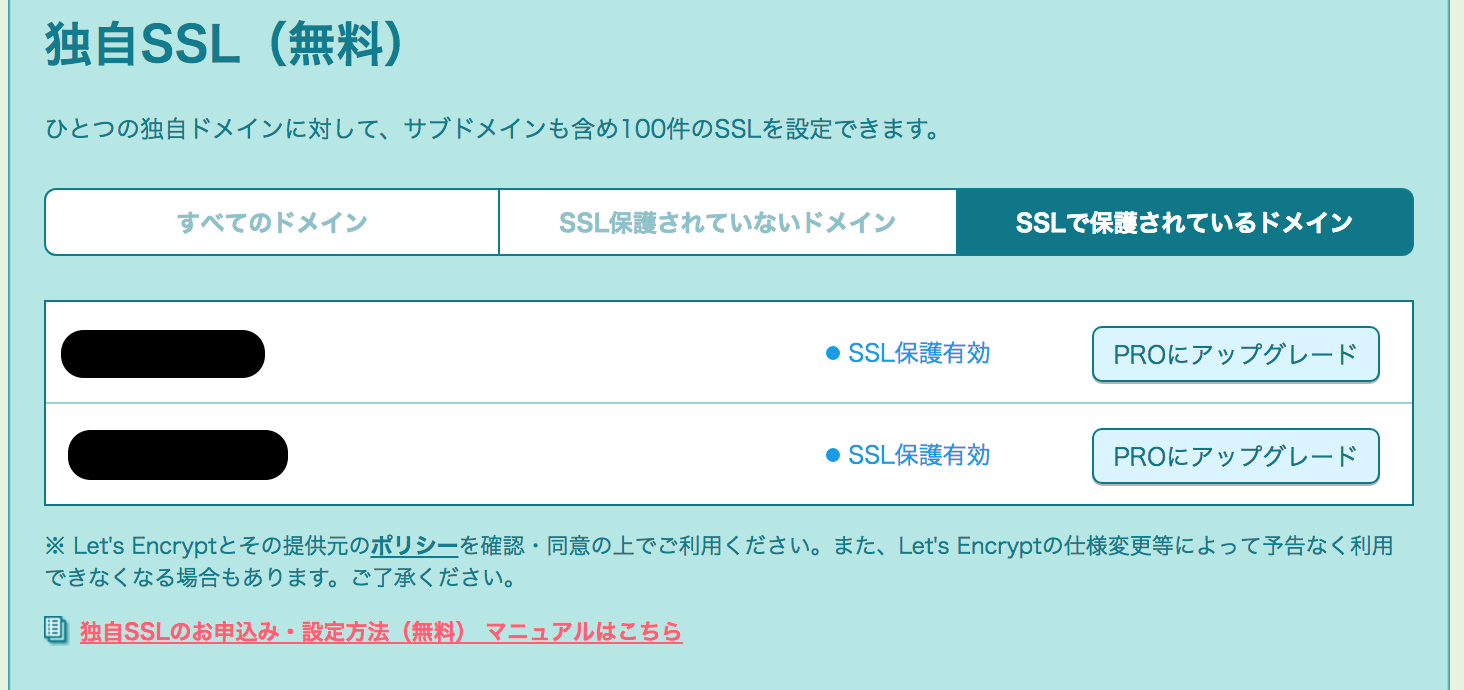Click the second redacted domain name
This screenshot has height=690, width=1464.
[x=178, y=455]
